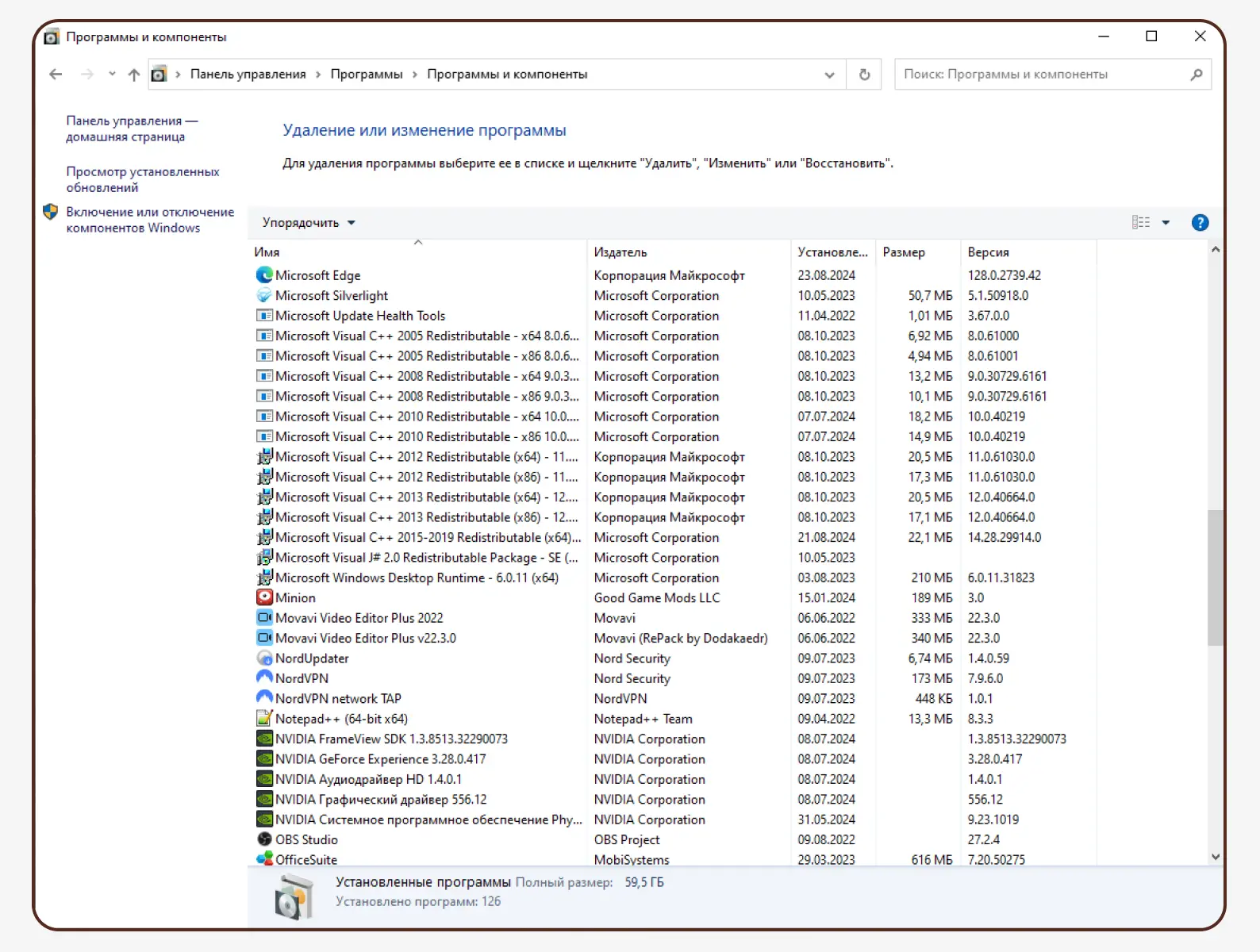The height and width of the screenshot is (952, 1260).
Task: Click the Microsoft Silverlight icon
Action: (x=264, y=295)
